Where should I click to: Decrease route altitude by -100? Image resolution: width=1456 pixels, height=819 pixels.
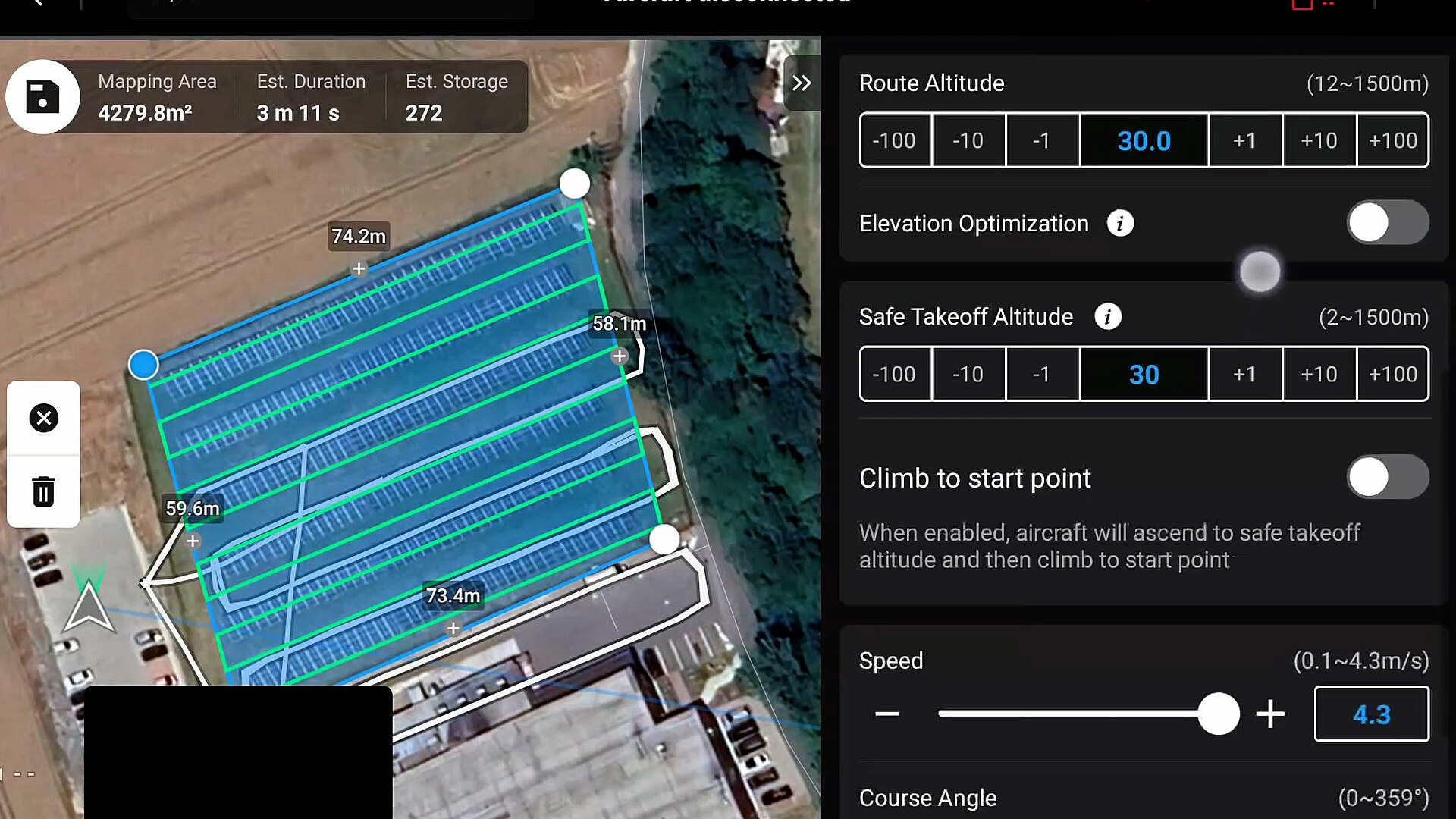pos(894,140)
